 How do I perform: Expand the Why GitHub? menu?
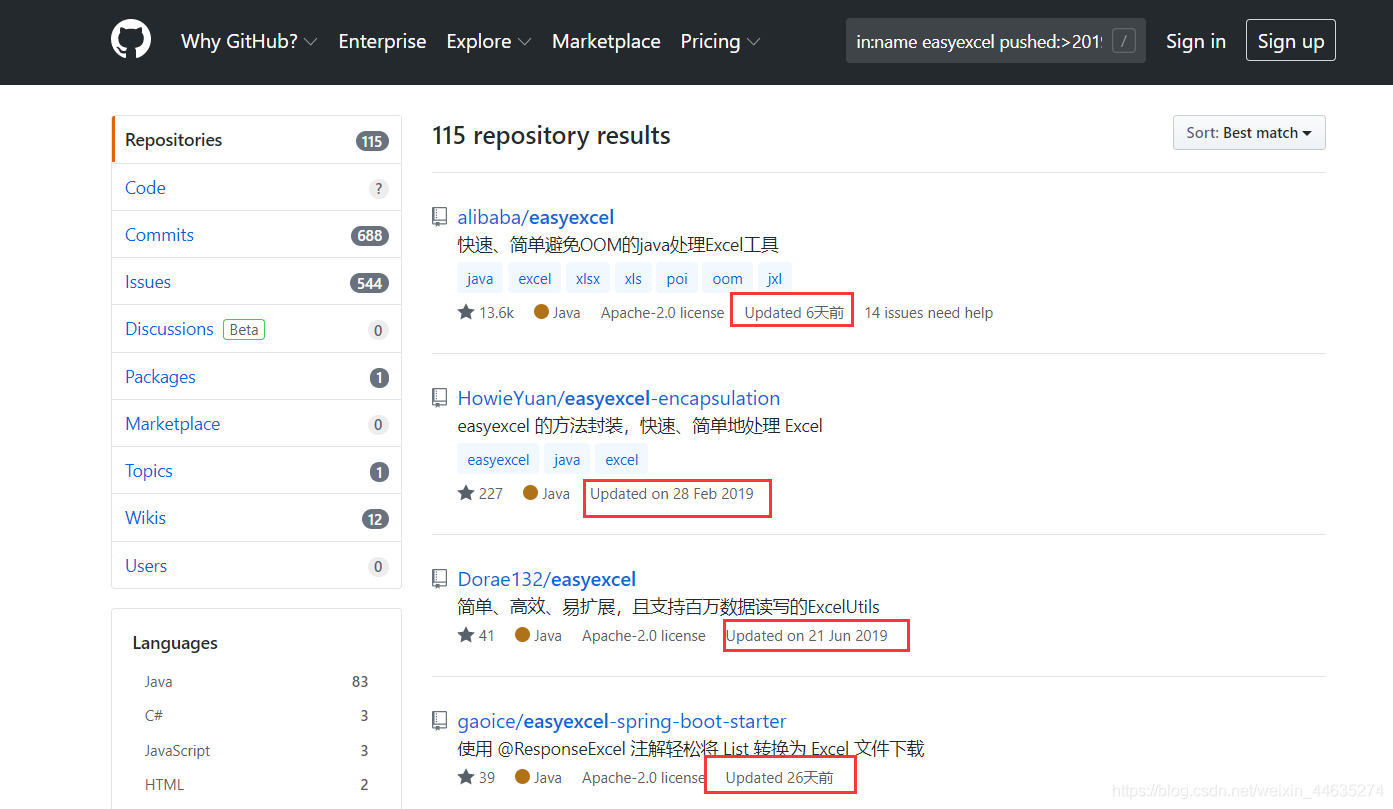(249, 41)
